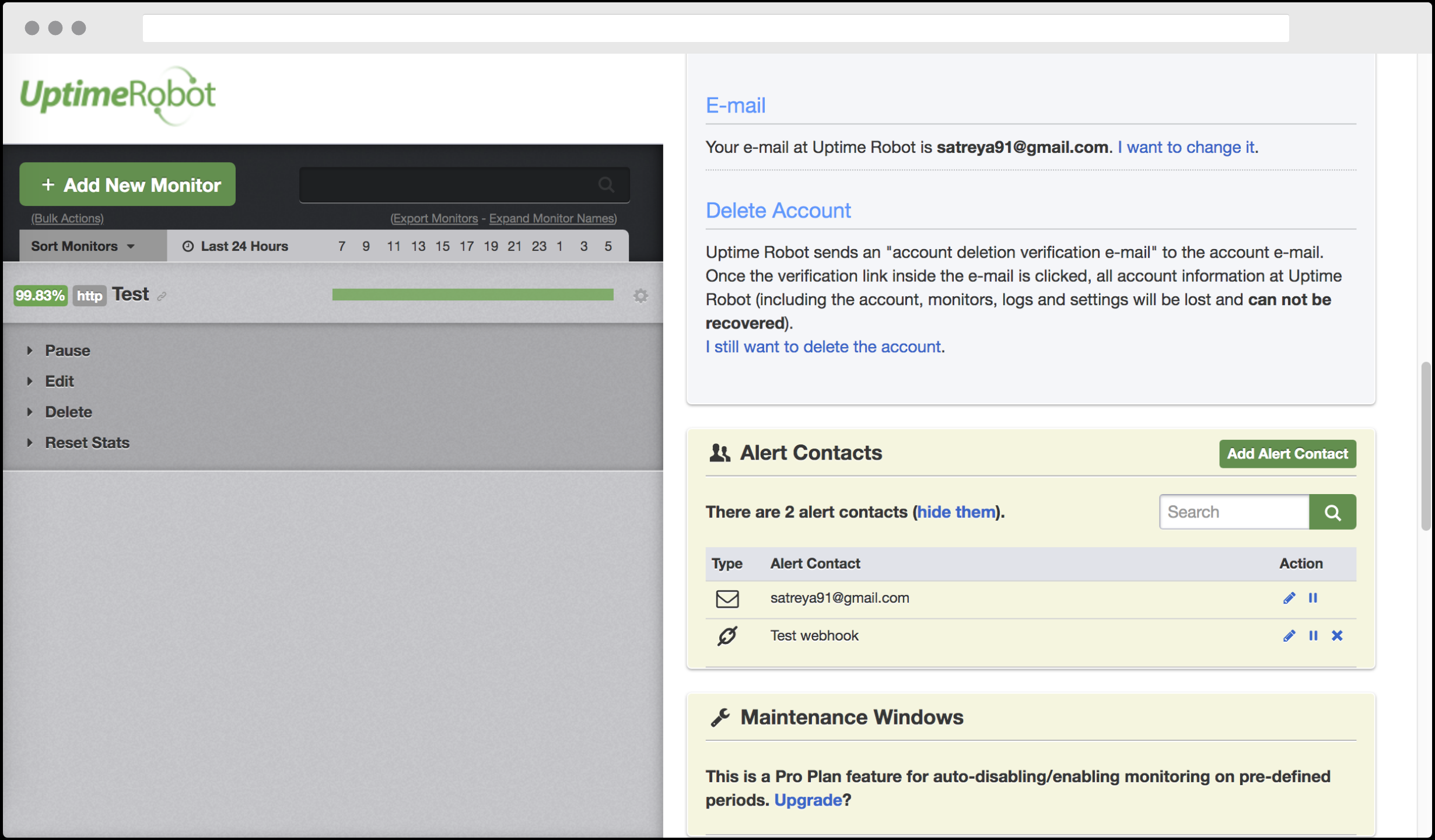
Task: Click the wrench icon in Maintenance Windows header
Action: pyautogui.click(x=719, y=717)
